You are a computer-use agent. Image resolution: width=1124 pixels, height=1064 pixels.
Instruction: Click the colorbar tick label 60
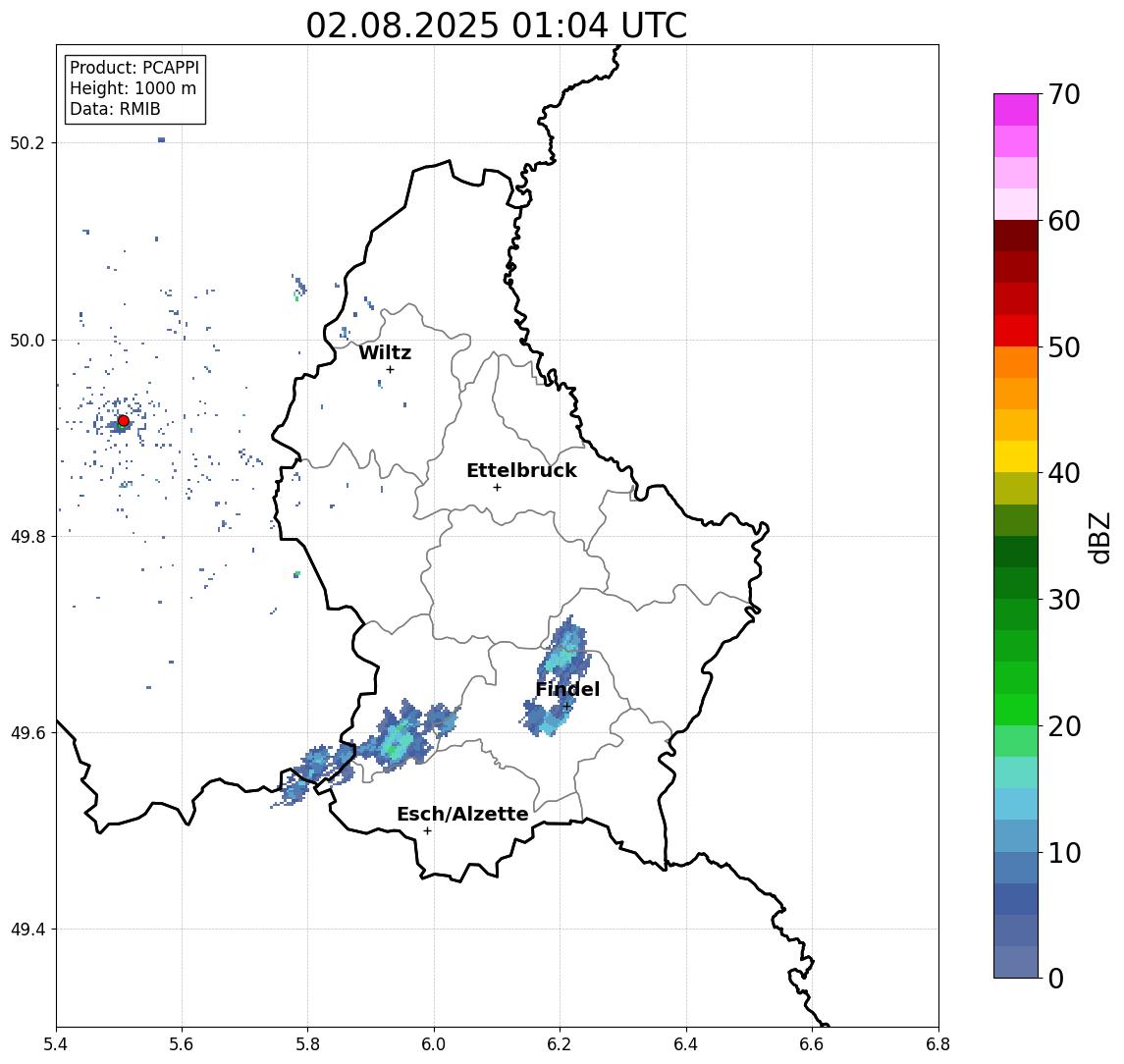pyautogui.click(x=1063, y=221)
